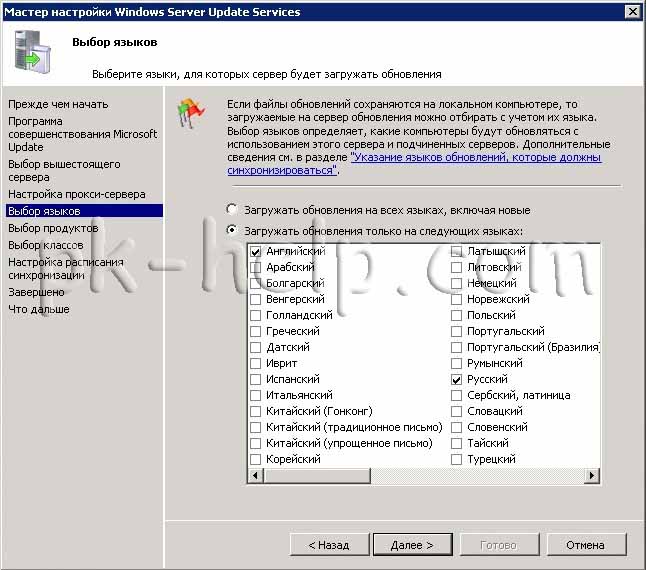
Task: Select radio to download only chosen languages
Action: point(232,230)
